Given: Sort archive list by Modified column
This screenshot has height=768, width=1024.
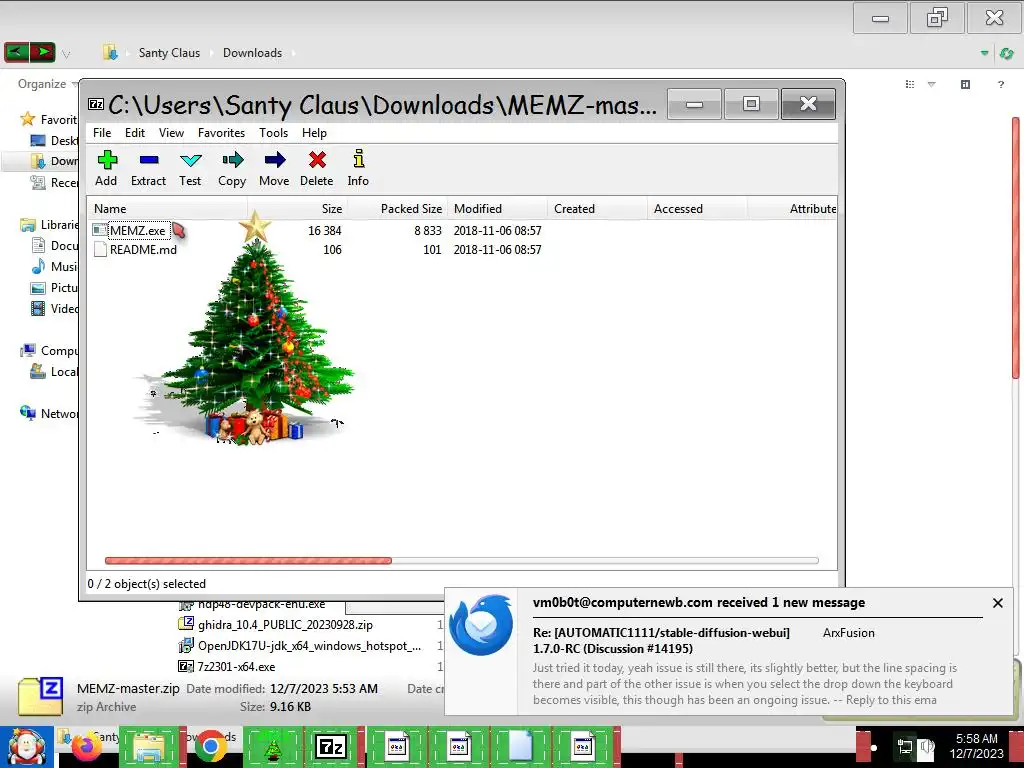Looking at the screenshot, I should pos(497,209).
